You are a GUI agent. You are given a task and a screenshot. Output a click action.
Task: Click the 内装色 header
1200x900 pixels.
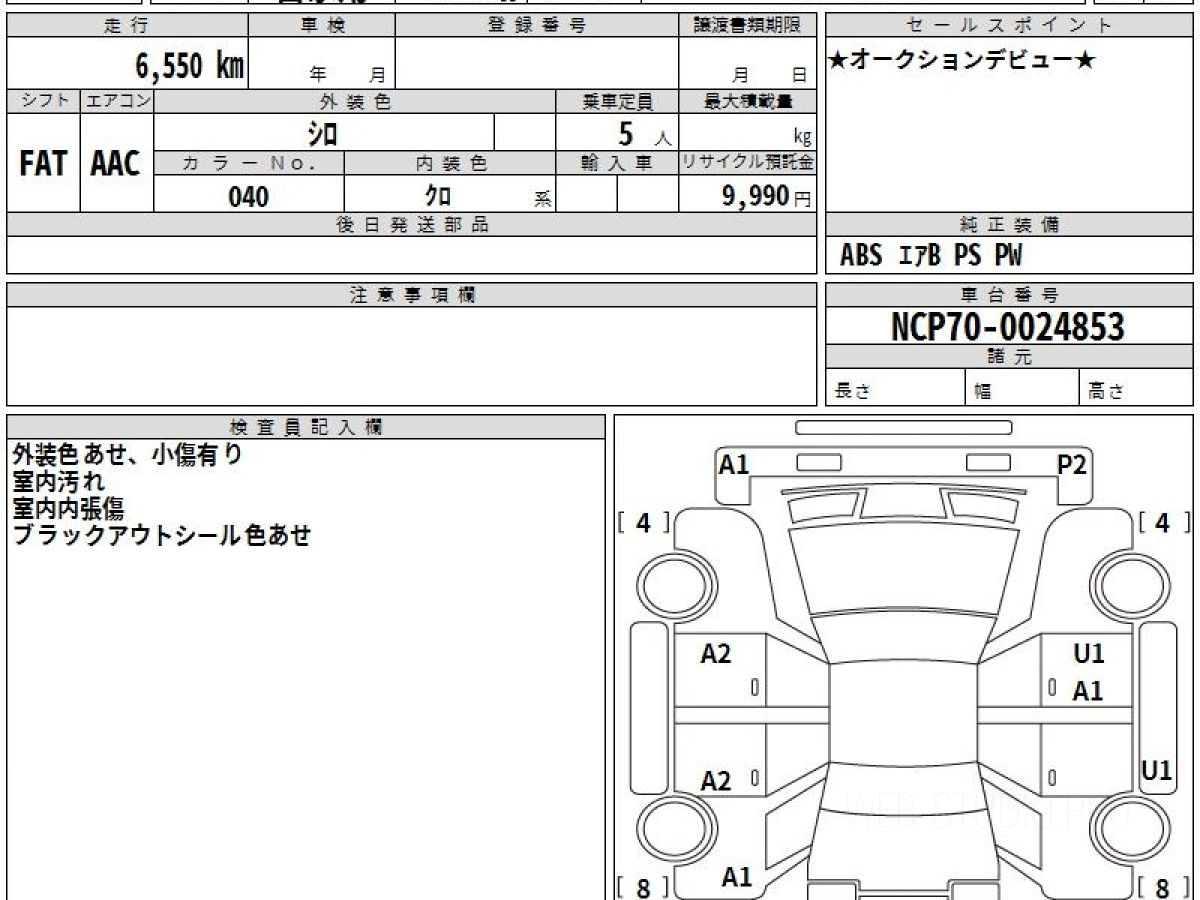point(450,164)
